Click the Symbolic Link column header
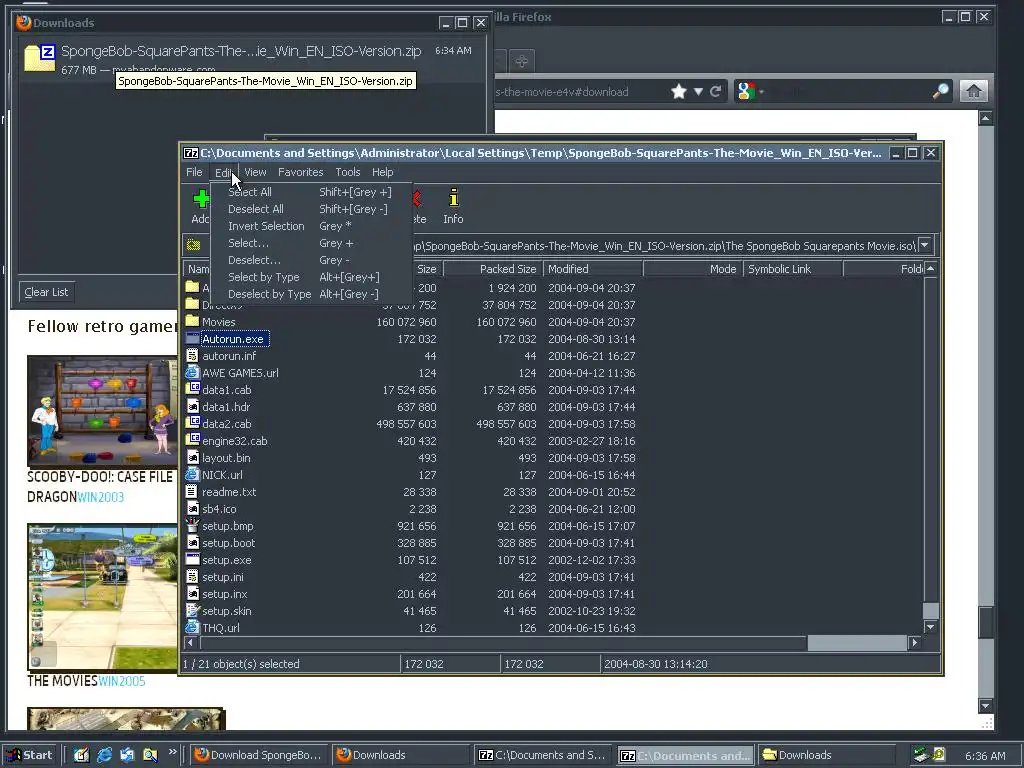Viewport: 1024px width, 768px height. (x=793, y=269)
